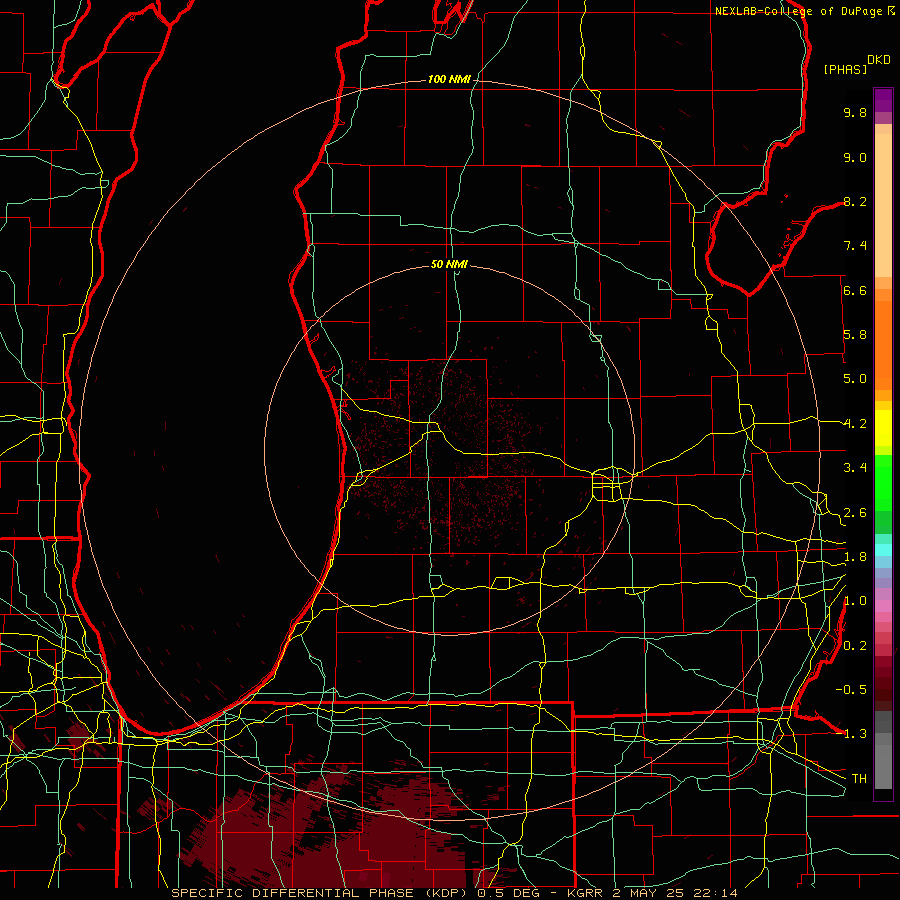Click the 50 NMI range ring label
The width and height of the screenshot is (900, 900).
449,264
